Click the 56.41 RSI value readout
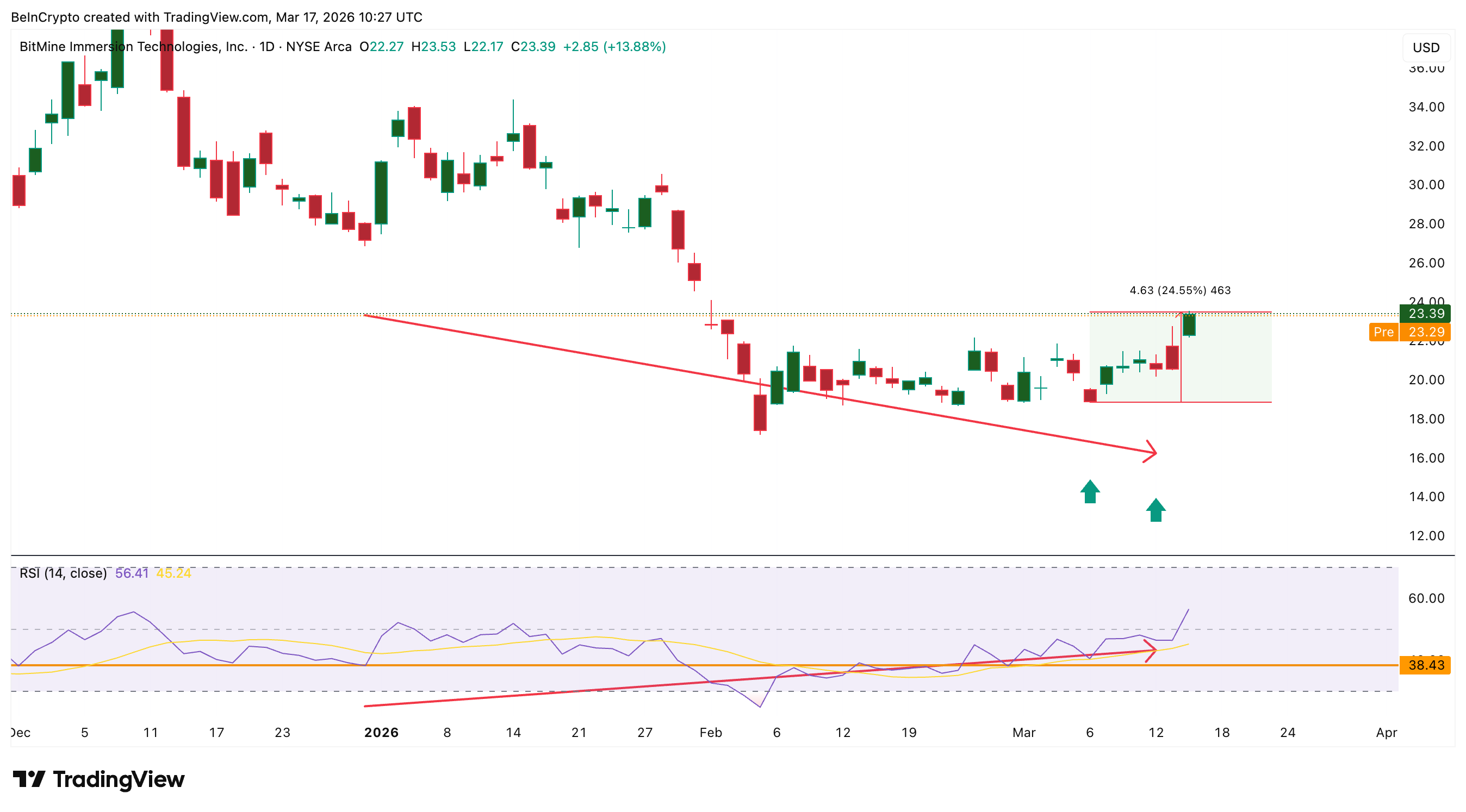Viewport: 1466px width, 812px height. (x=132, y=573)
